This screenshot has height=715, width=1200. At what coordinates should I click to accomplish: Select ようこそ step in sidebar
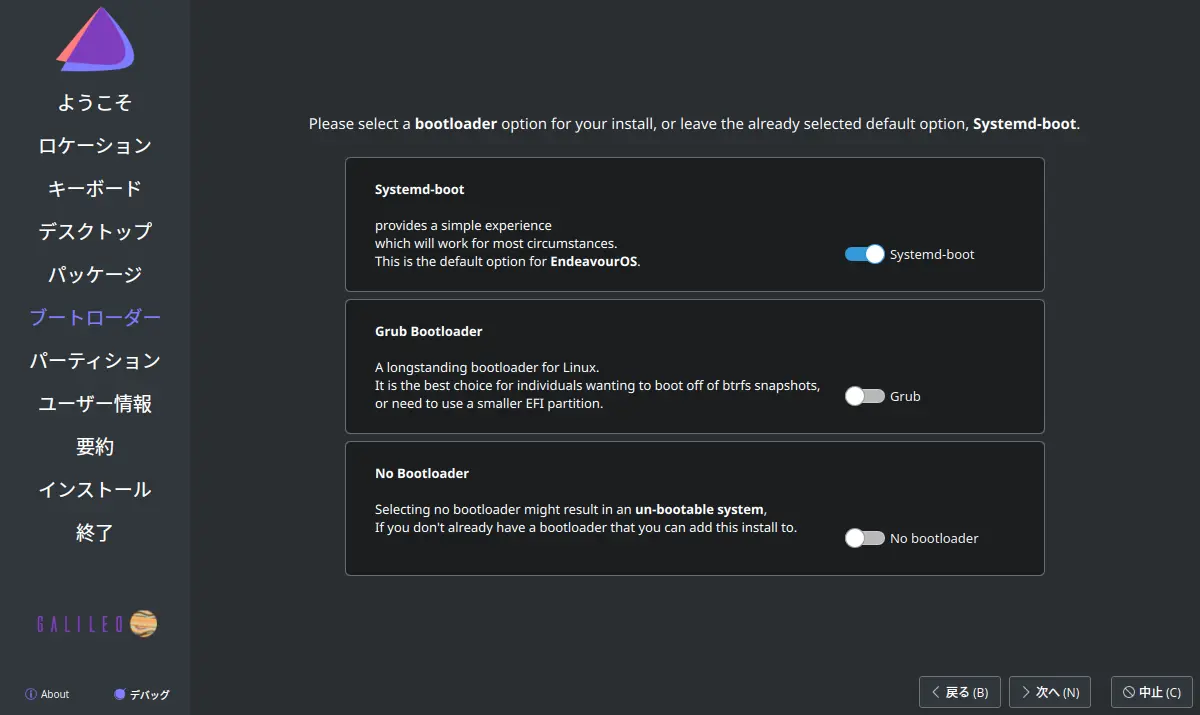coord(95,103)
